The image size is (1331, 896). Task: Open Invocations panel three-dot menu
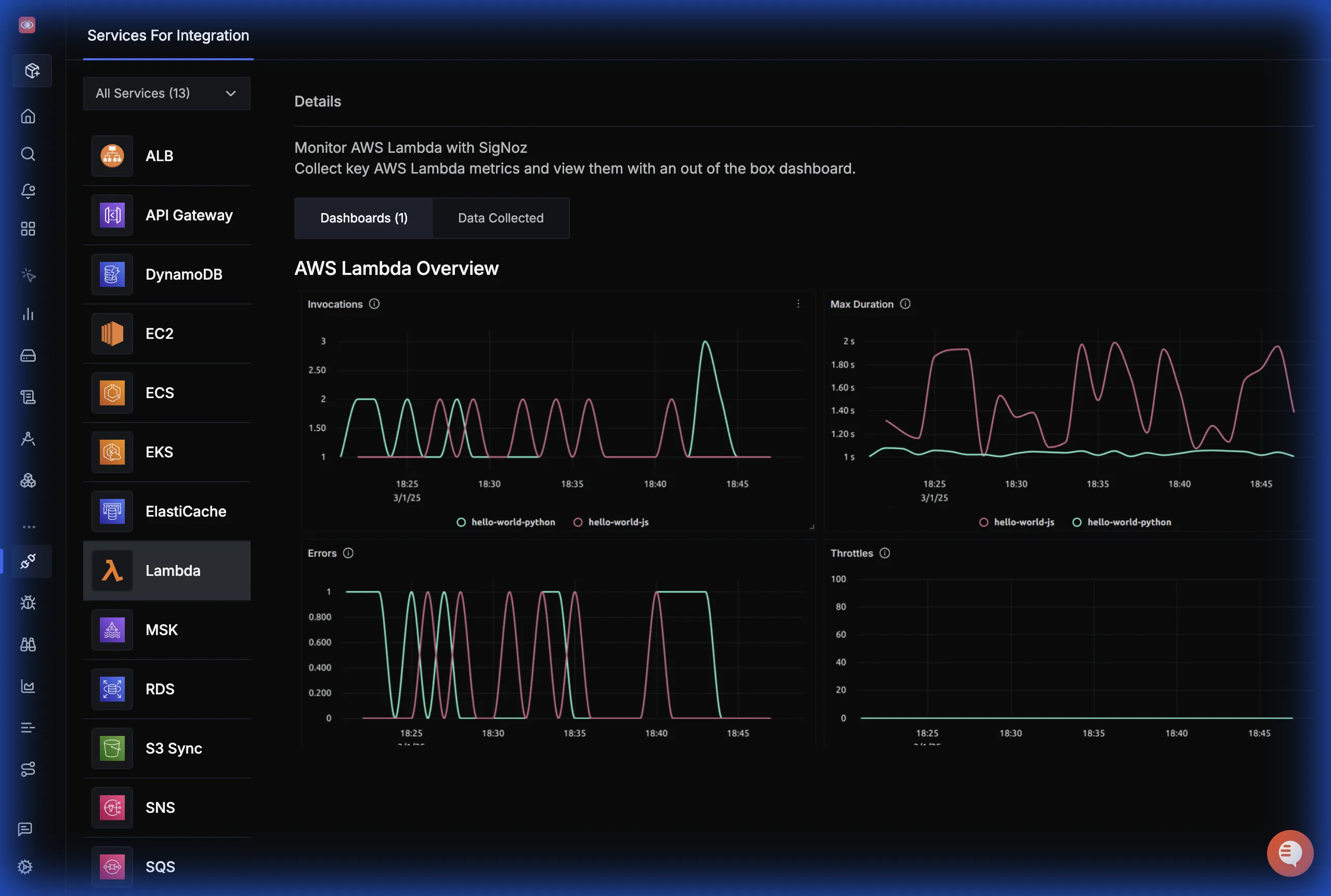point(799,304)
